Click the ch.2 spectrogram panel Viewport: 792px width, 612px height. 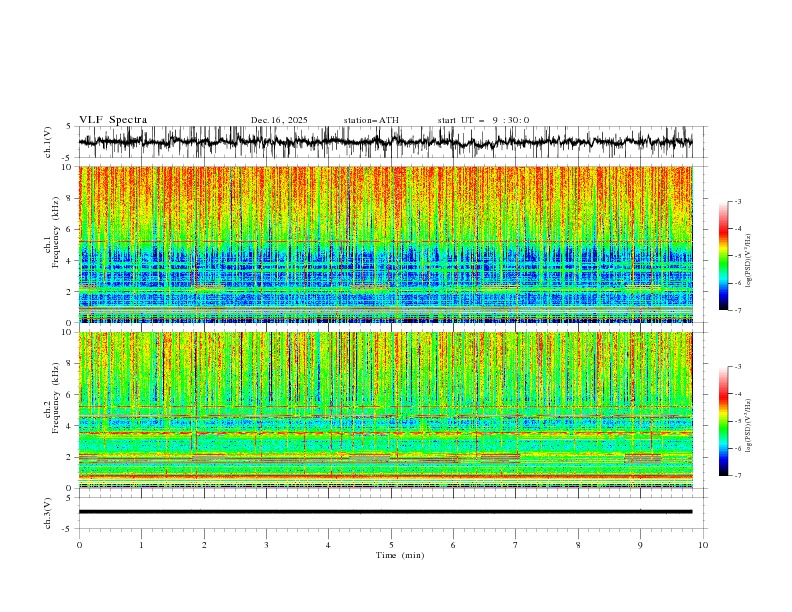[x=385, y=410]
